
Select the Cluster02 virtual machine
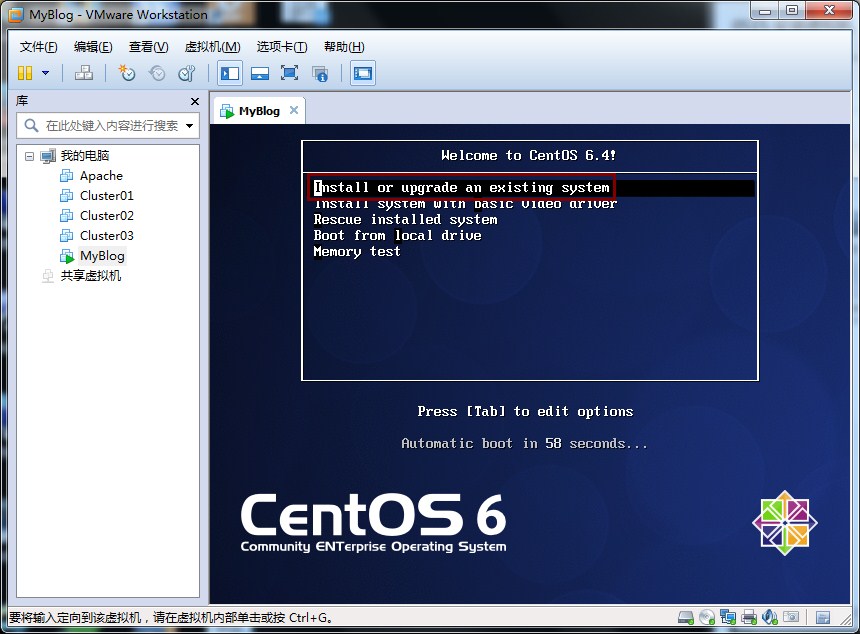pyautogui.click(x=106, y=216)
